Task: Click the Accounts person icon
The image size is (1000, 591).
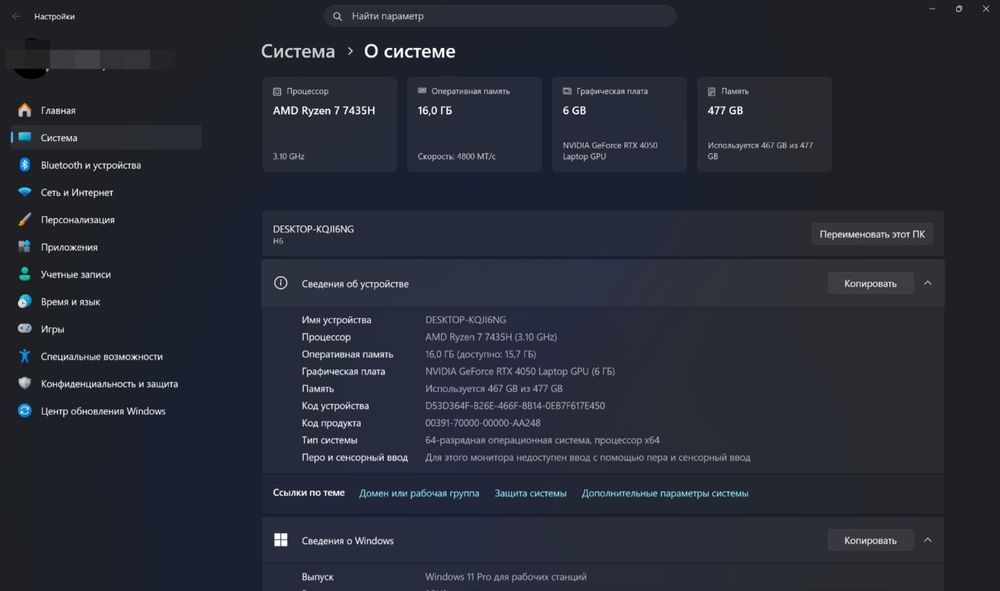Action: click(x=24, y=274)
